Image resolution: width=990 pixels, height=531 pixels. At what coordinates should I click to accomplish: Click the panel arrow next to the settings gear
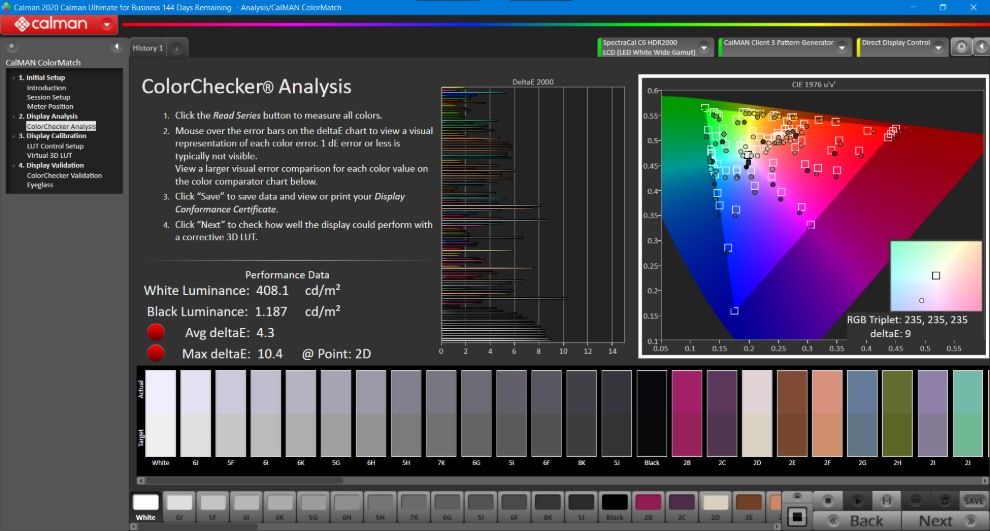(x=981, y=47)
